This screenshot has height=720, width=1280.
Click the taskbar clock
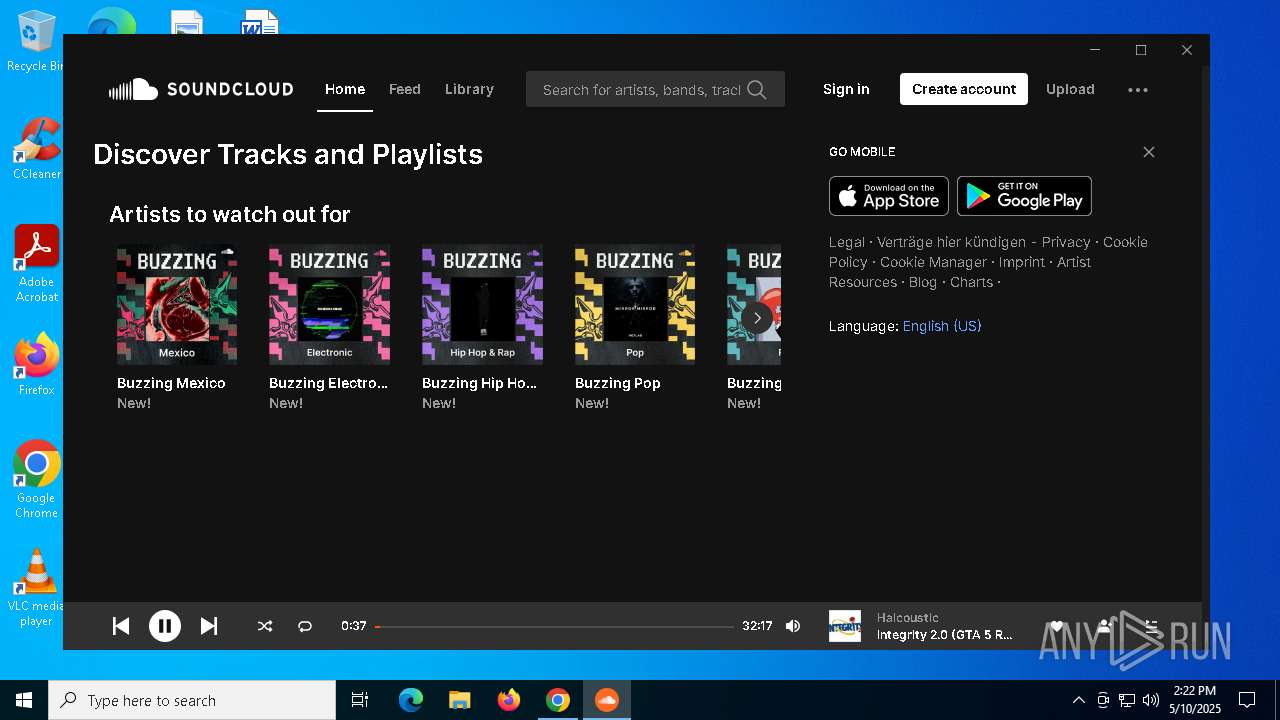[x=1195, y=700]
